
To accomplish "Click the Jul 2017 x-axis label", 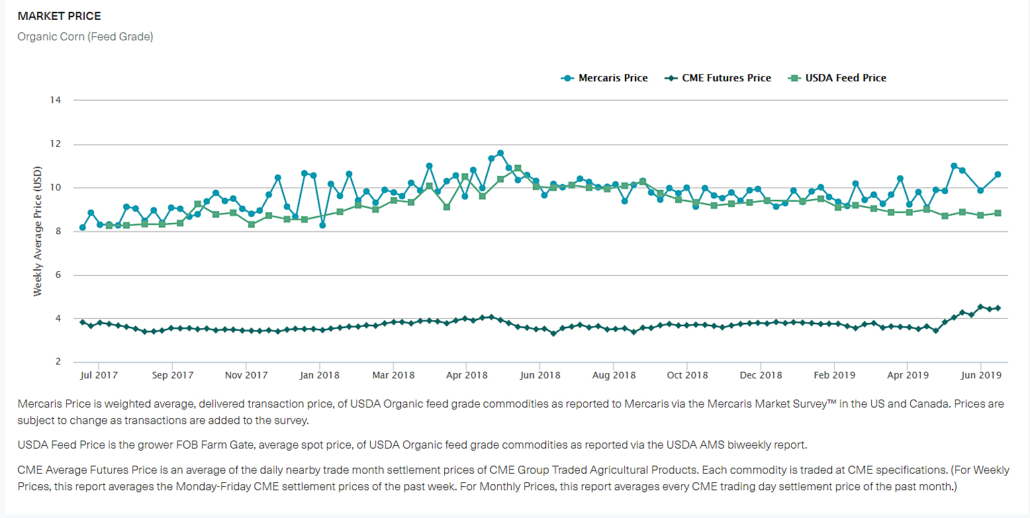I will pyautogui.click(x=99, y=375).
